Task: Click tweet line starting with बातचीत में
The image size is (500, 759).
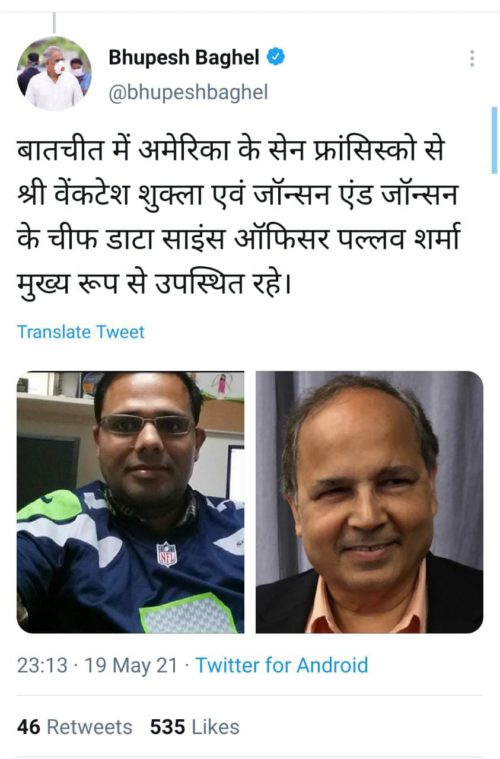Action: [x=230, y=149]
